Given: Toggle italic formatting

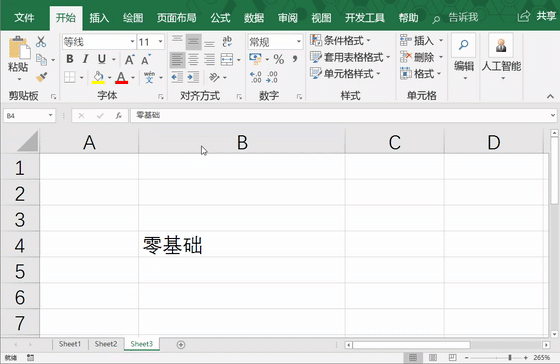Looking at the screenshot, I should coord(85,59).
